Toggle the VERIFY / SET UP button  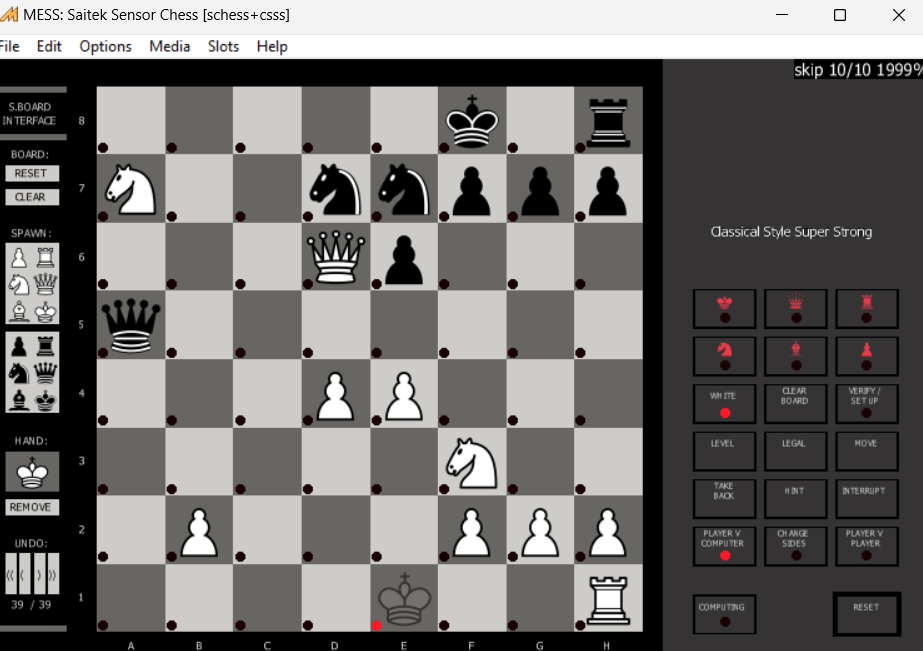pos(866,404)
